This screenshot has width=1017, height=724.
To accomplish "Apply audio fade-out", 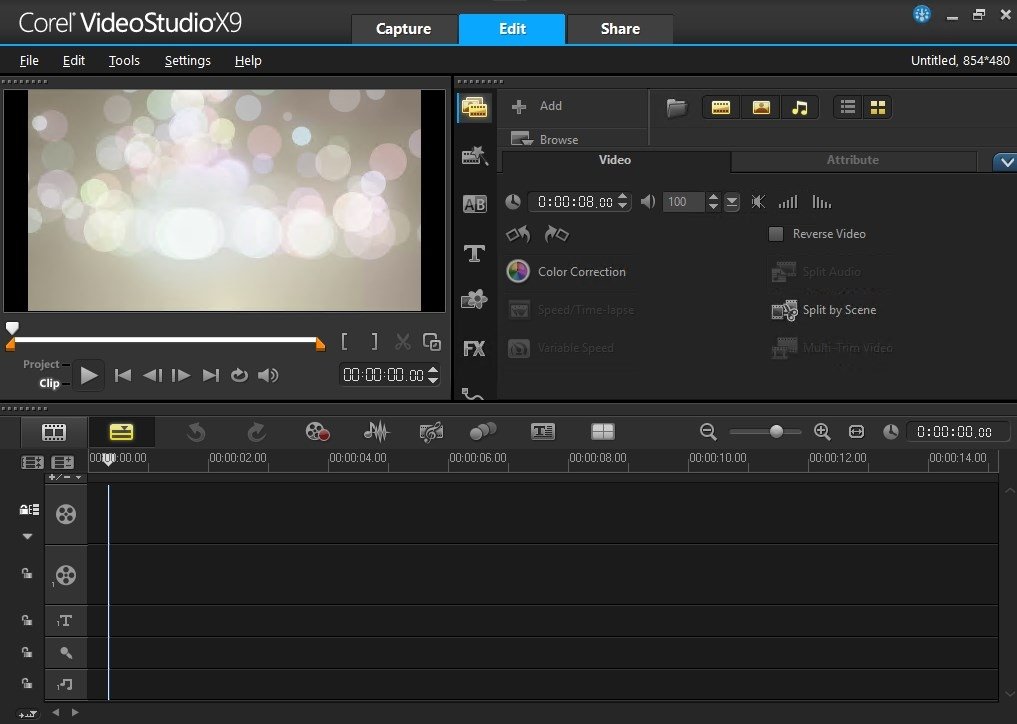I will pos(821,202).
